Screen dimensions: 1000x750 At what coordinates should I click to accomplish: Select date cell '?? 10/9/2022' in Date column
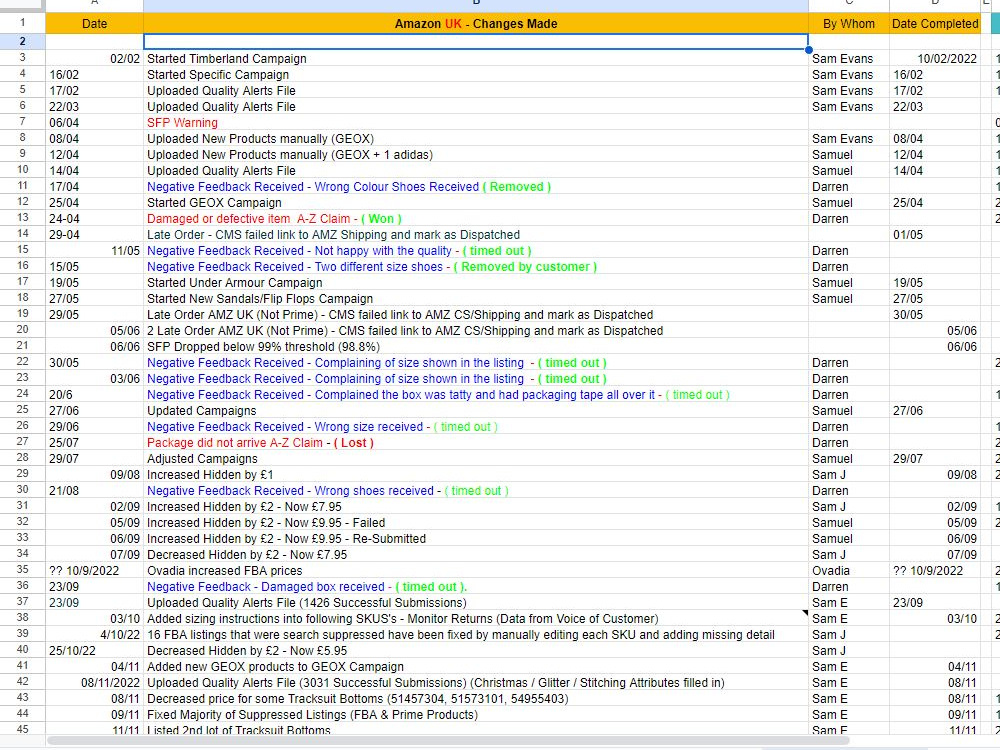pos(94,571)
